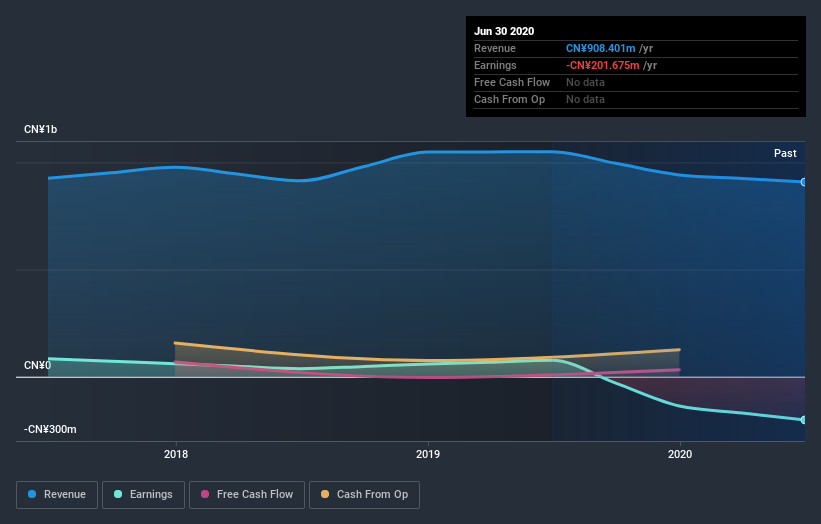Toggle the Revenue legend button
Screen dimensions: 821x524
pyautogui.click(x=57, y=495)
